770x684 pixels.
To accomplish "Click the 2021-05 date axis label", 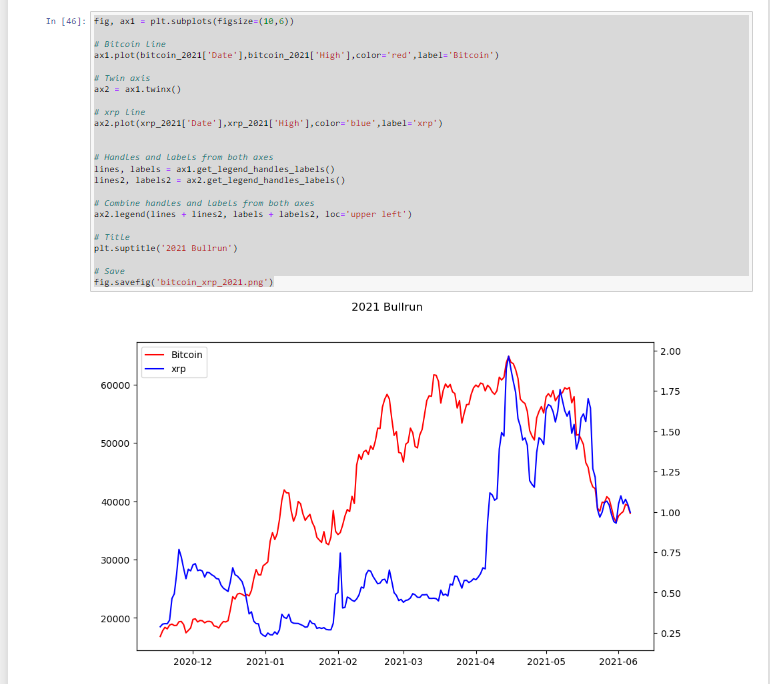I will (x=546, y=661).
